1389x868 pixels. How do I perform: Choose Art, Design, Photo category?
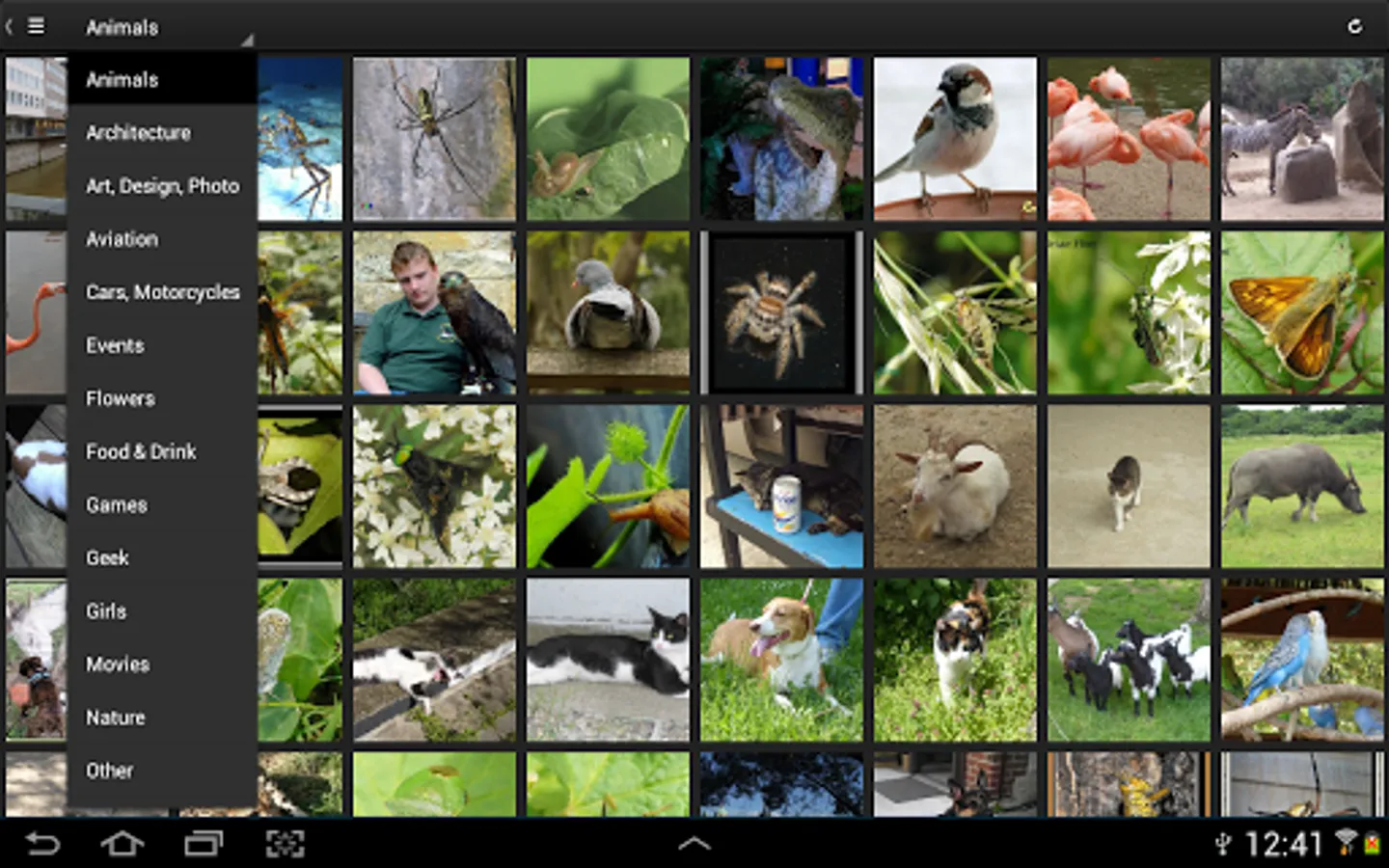[162, 185]
